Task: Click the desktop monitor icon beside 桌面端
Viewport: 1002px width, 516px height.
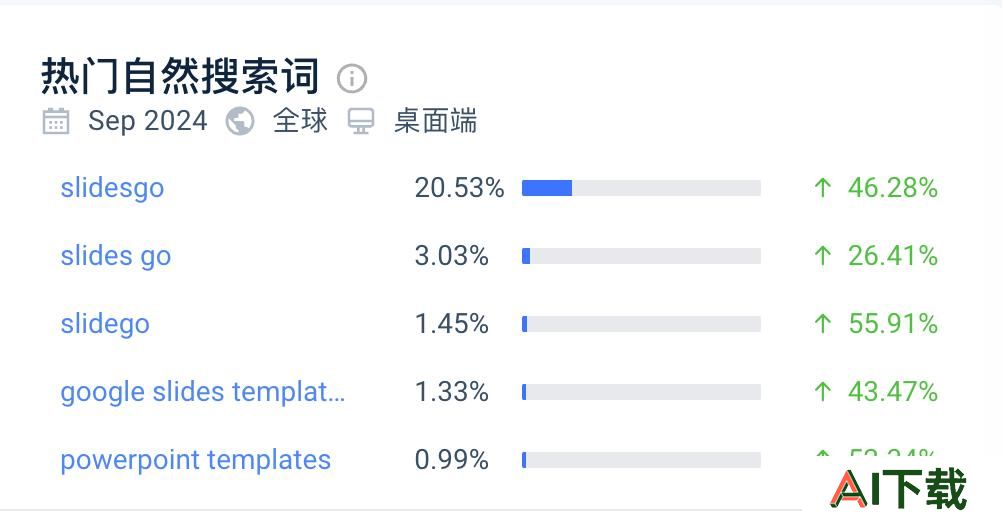Action: coord(360,121)
